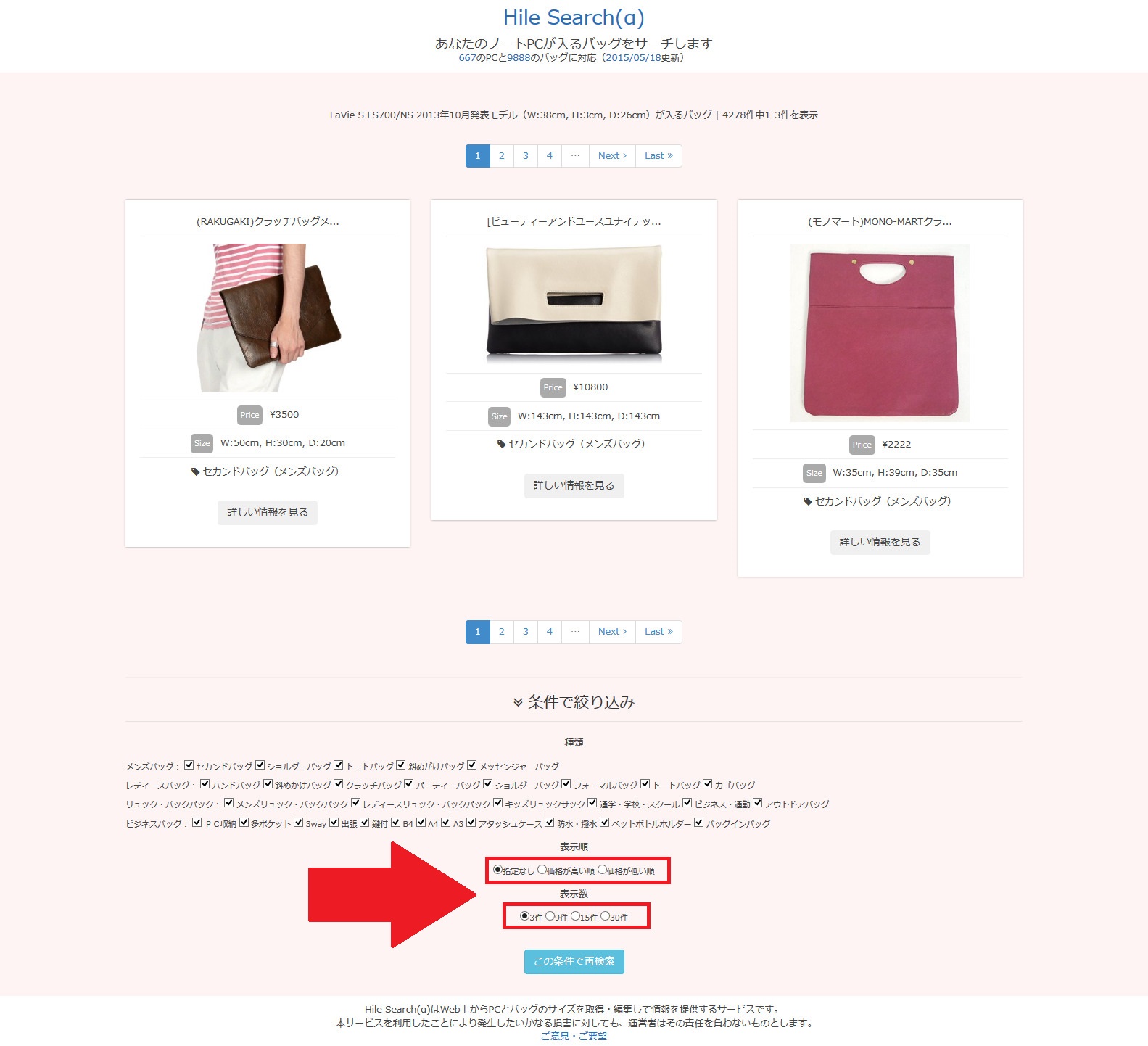1148x1046 pixels.
Task: Jump to Last page in the top pagination
Action: [658, 156]
